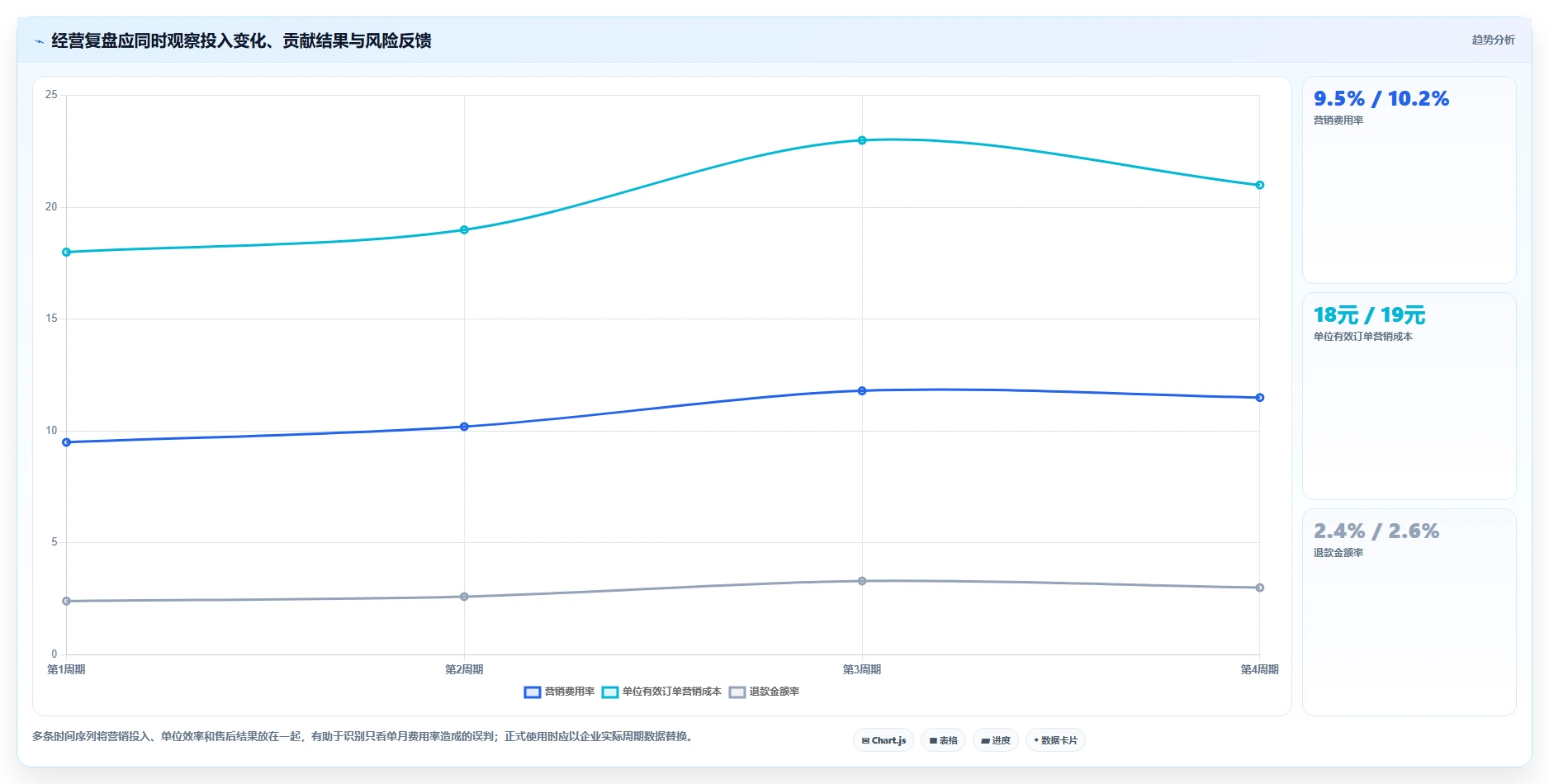1549x784 pixels.
Task: Click the 18元 / 19元 metric value
Action: pos(1370,315)
